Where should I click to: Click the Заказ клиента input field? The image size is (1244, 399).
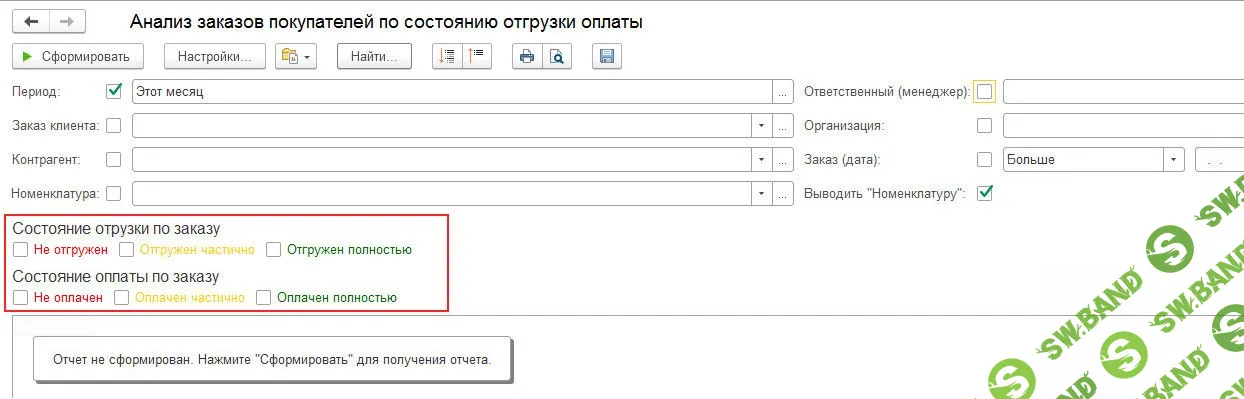(x=441, y=125)
